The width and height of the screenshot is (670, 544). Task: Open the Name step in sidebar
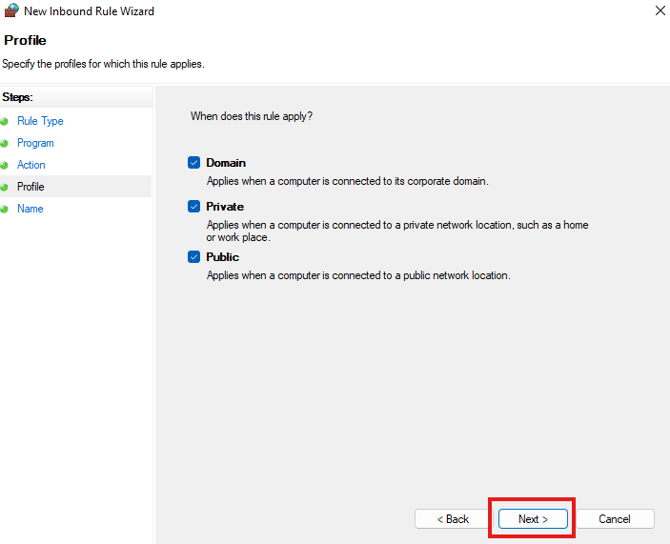click(x=30, y=209)
